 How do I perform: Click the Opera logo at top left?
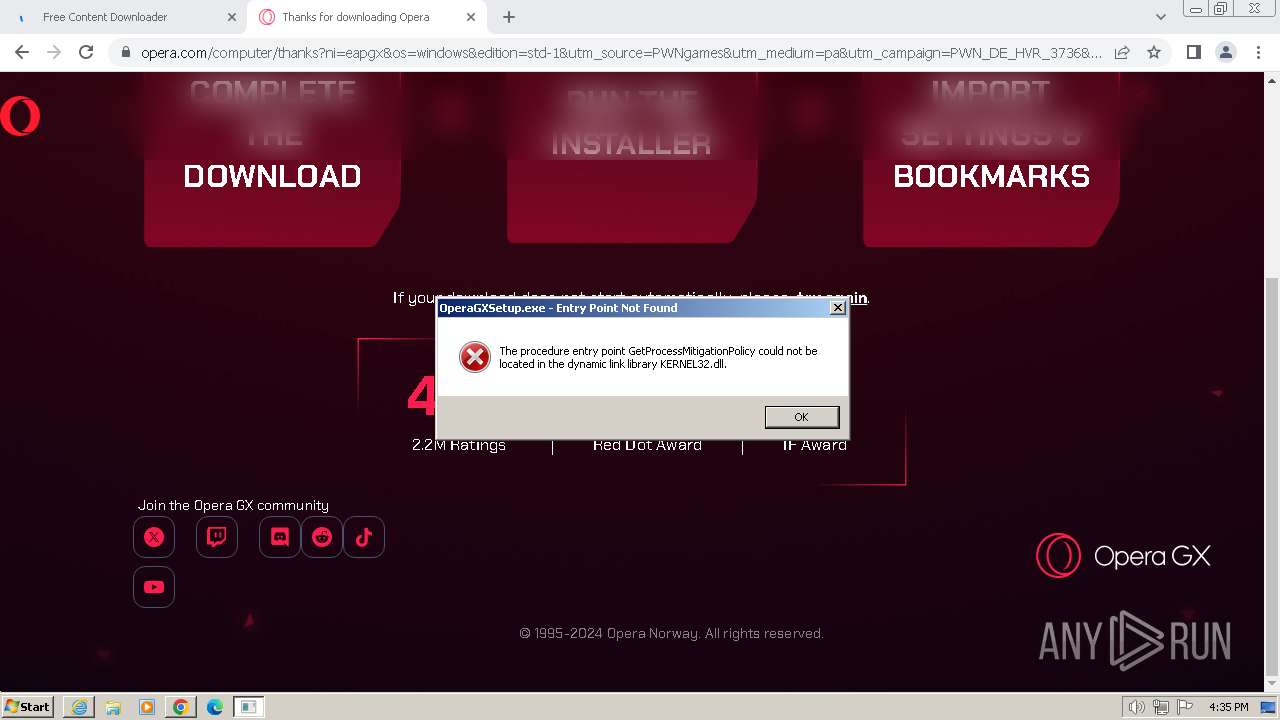20,116
